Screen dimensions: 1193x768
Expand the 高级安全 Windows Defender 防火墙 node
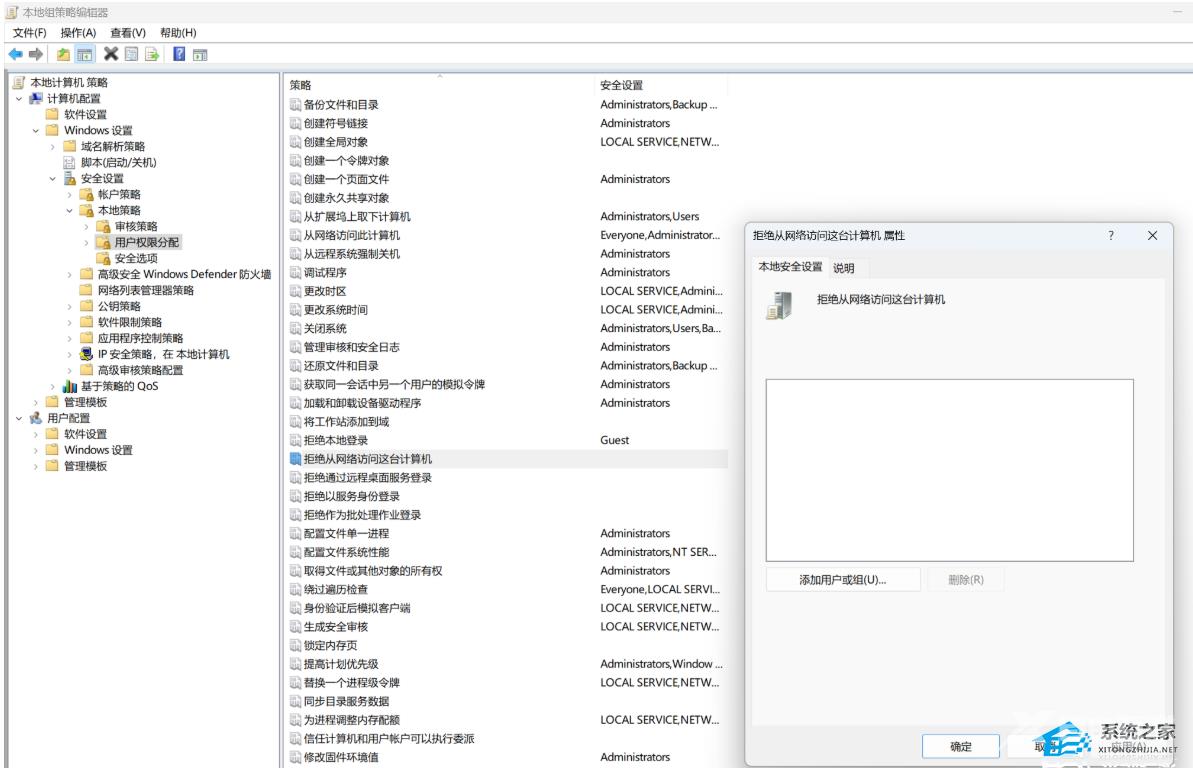(x=69, y=275)
